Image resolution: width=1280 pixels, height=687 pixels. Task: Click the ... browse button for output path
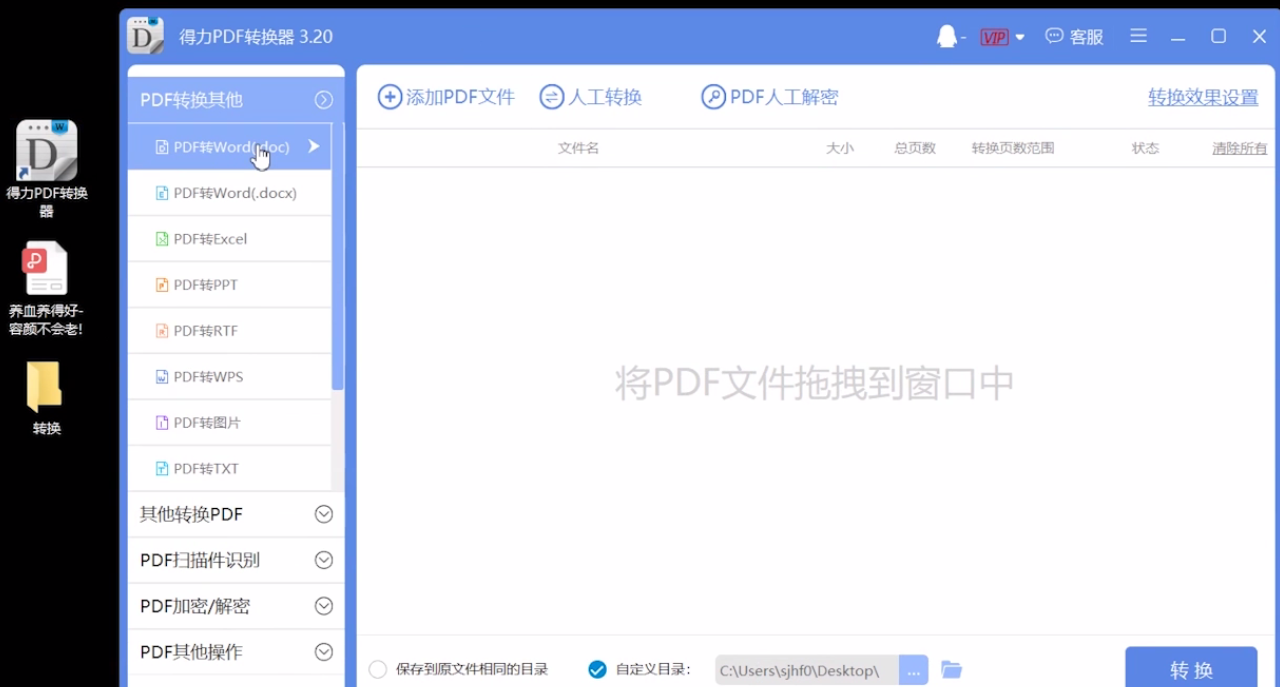tap(914, 670)
